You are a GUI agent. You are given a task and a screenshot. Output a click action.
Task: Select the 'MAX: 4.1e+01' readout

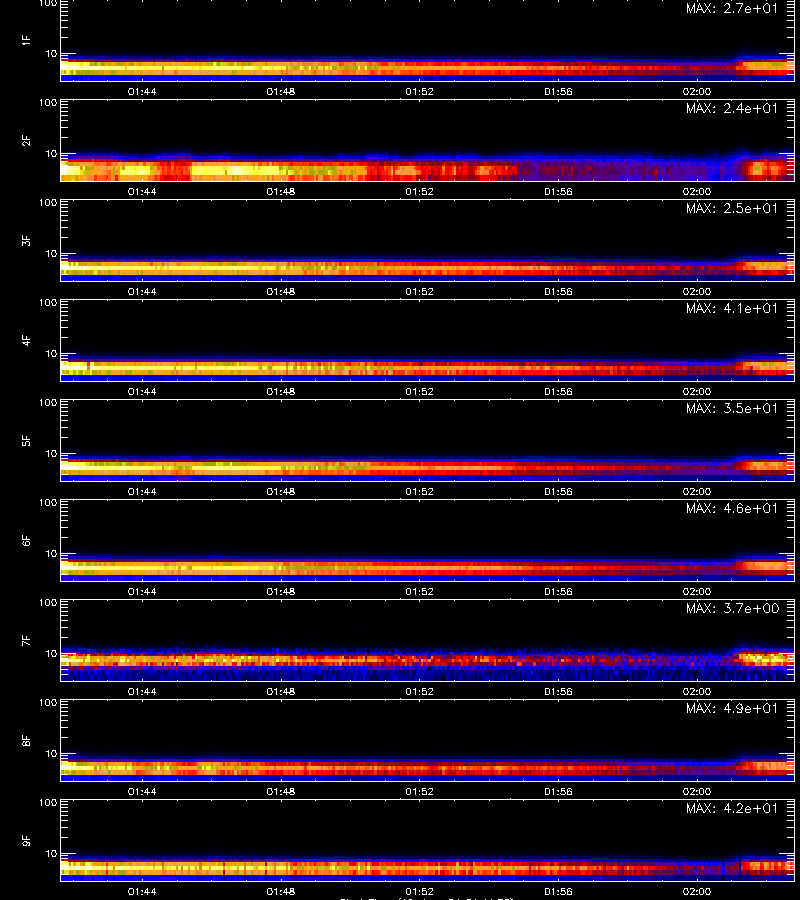point(732,308)
